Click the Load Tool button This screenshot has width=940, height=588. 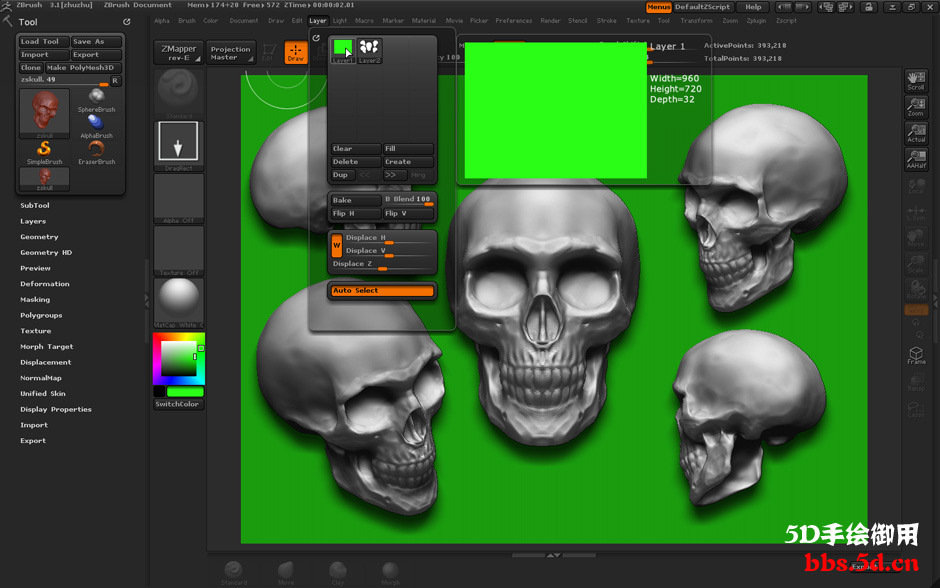pos(44,42)
